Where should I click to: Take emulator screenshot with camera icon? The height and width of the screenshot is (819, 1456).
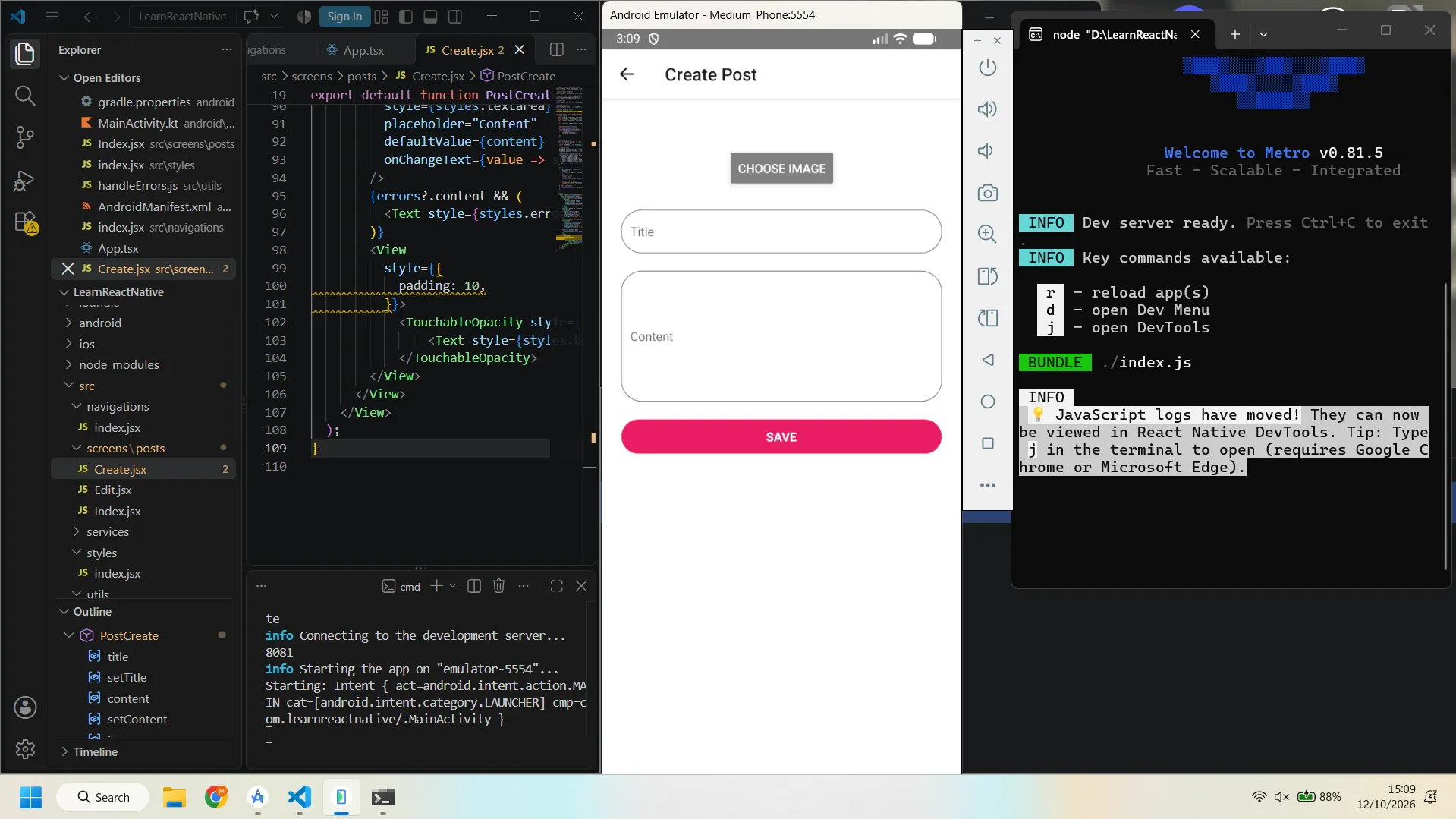(987, 193)
